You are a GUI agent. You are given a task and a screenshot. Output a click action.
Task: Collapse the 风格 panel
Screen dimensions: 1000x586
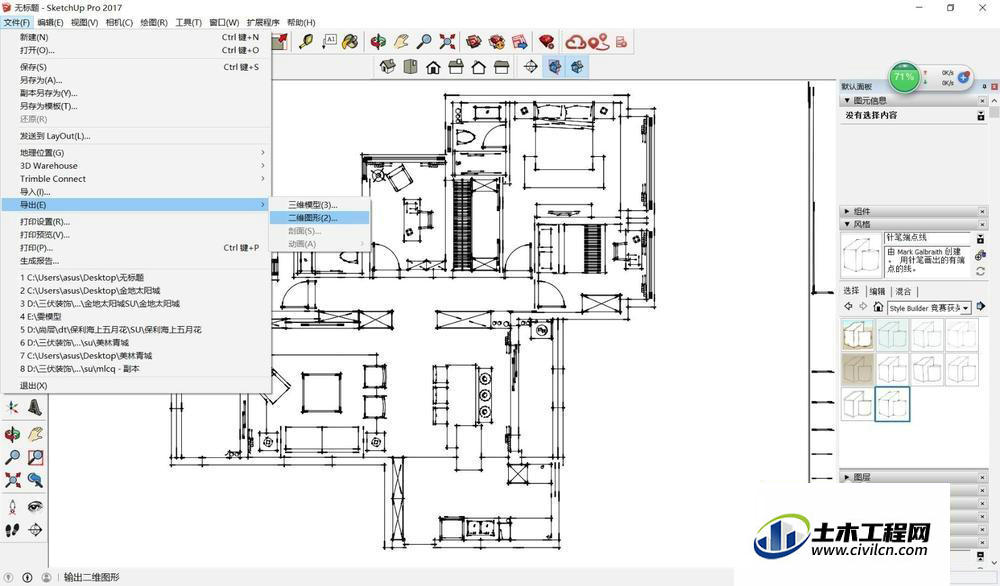(847, 224)
